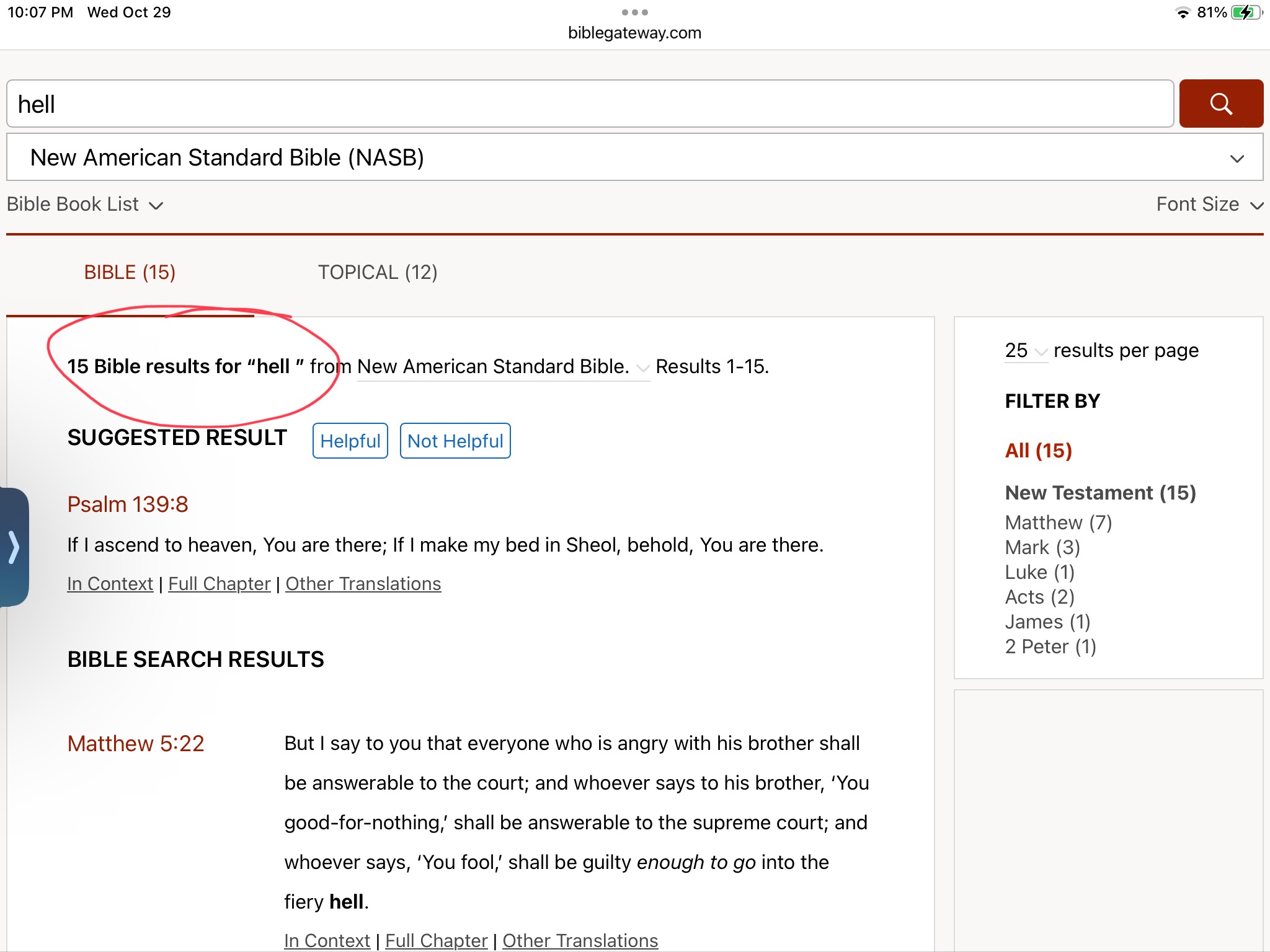Open the Matthew 5:22 reference link

point(136,744)
